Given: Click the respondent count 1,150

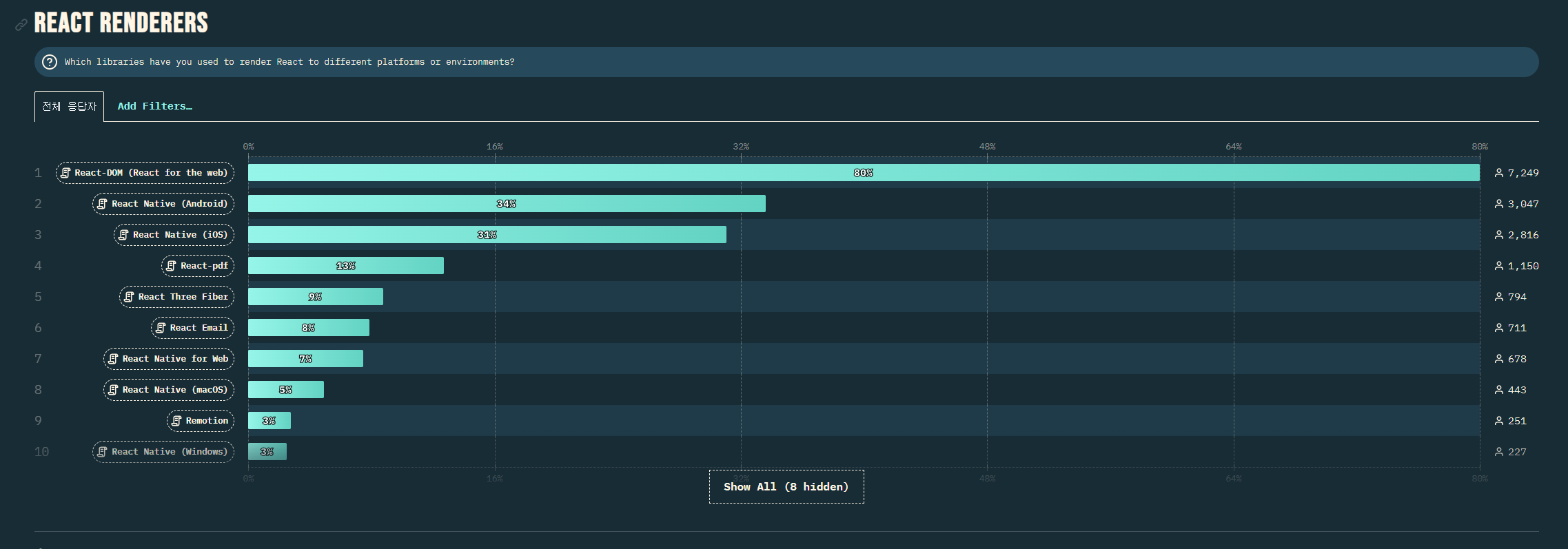Looking at the screenshot, I should click(x=1523, y=266).
